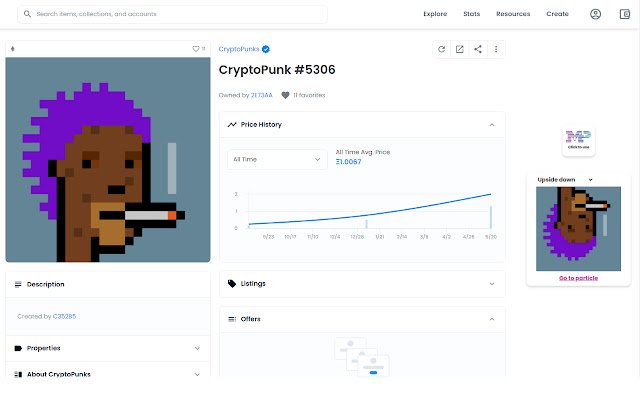Click the Listings tag icon
The image size is (640, 400).
pyautogui.click(x=232, y=284)
